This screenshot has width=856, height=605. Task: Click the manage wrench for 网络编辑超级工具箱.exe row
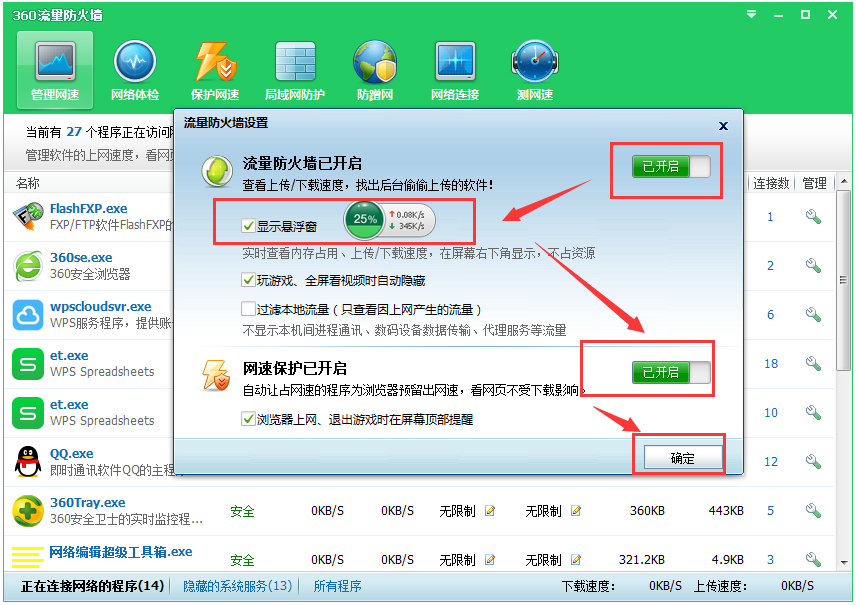(813, 559)
